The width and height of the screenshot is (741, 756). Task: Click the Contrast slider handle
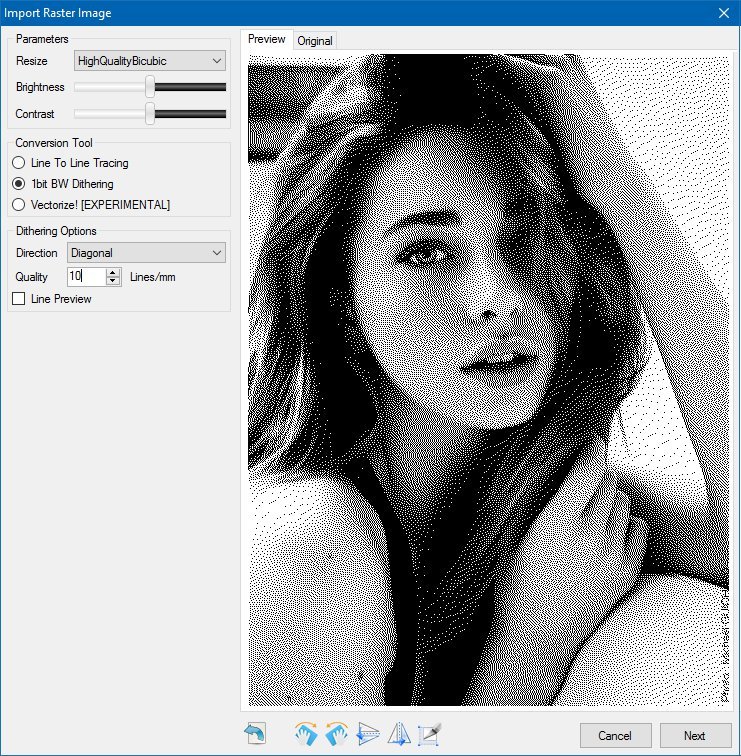click(150, 114)
